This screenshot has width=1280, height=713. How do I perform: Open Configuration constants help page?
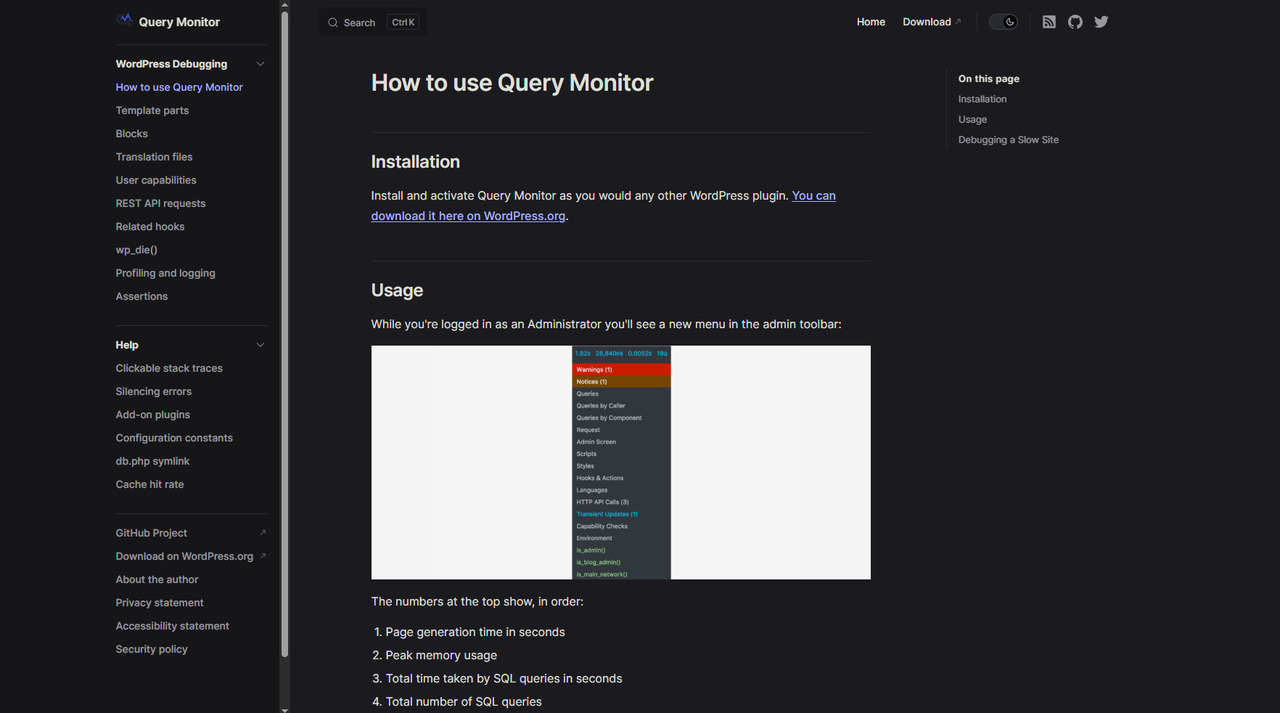(174, 438)
